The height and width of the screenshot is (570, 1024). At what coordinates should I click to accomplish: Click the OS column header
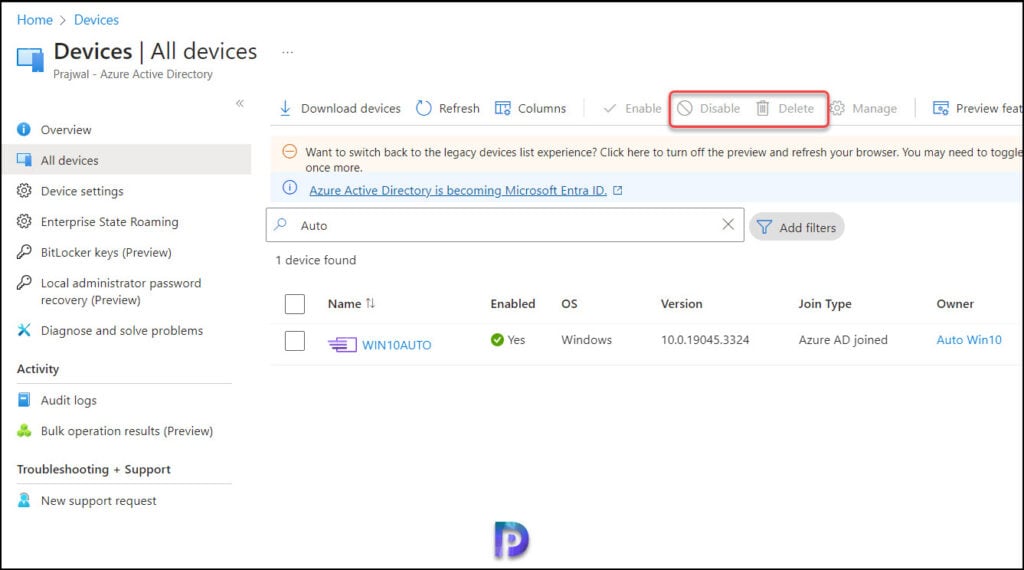[569, 304]
